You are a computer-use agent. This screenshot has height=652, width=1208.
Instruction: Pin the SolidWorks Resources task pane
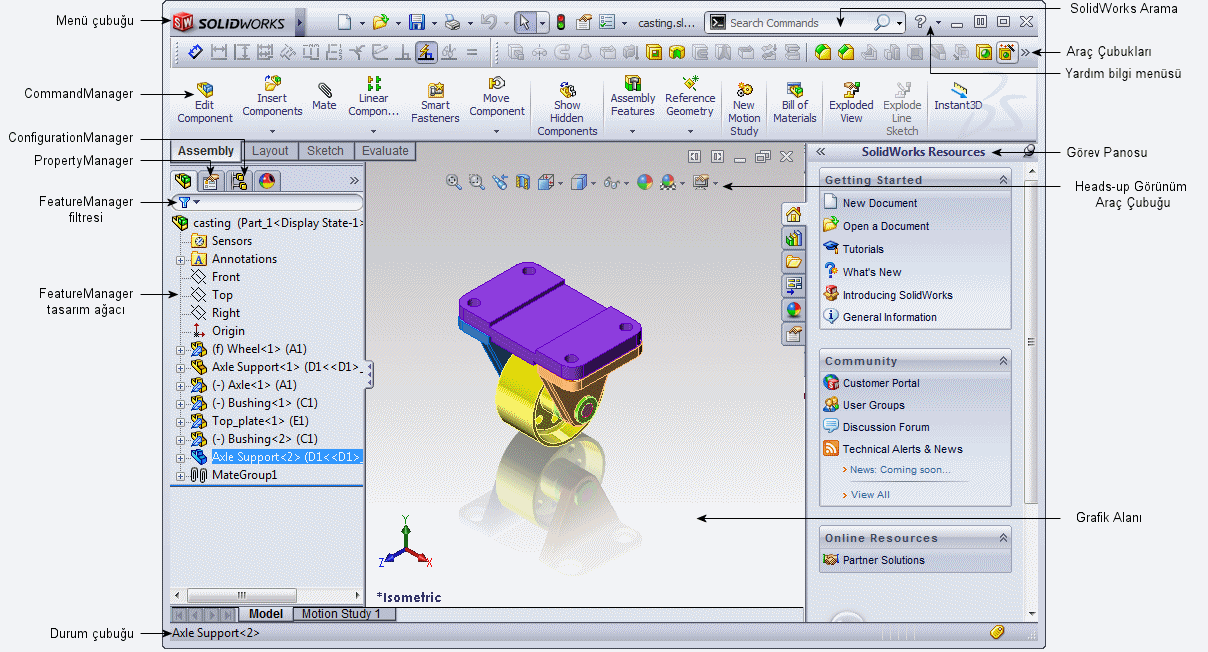[x=1028, y=152]
